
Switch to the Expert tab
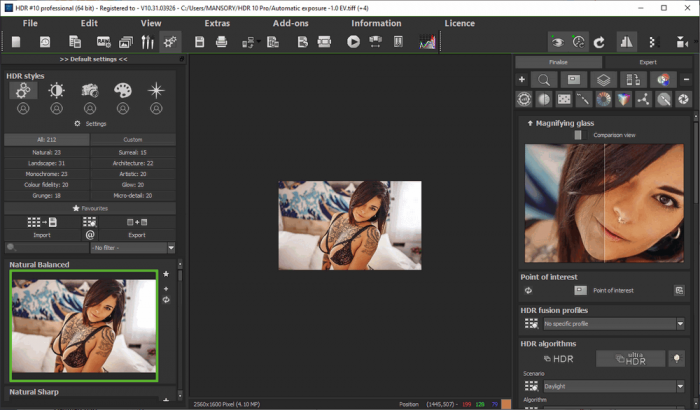pos(647,62)
